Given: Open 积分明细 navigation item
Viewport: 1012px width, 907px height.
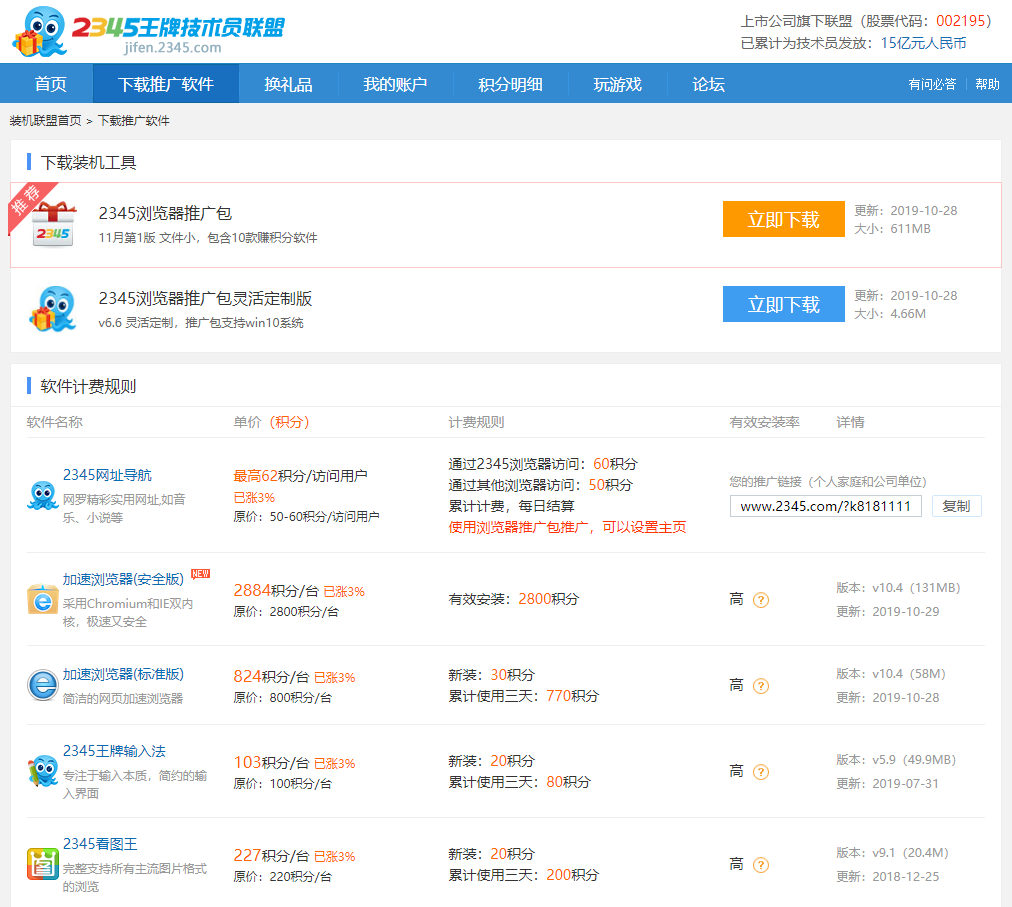Looking at the screenshot, I should 510,84.
